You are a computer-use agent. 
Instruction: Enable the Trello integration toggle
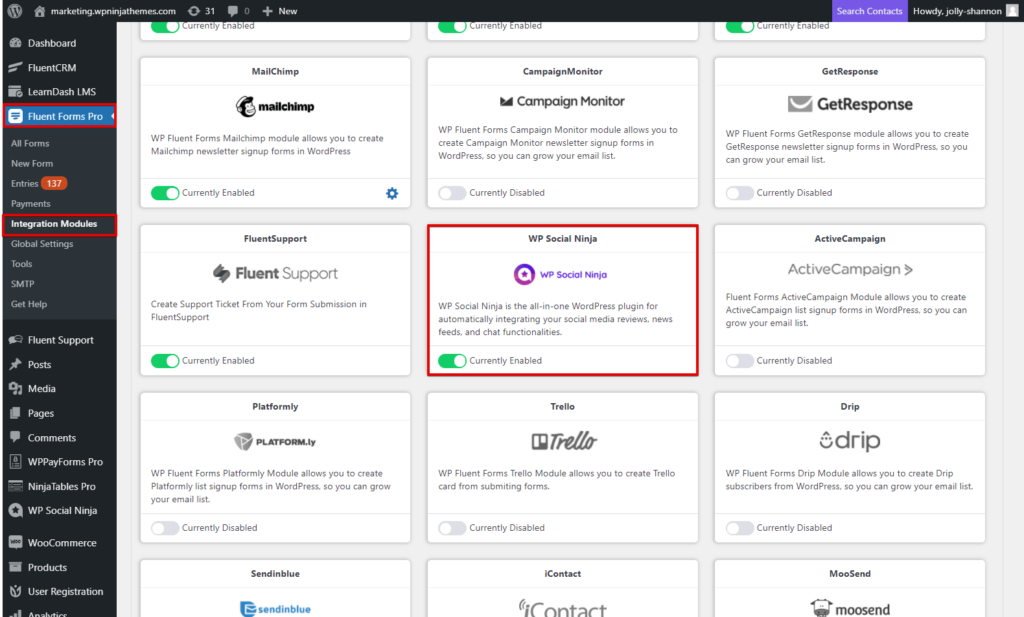pyautogui.click(x=452, y=528)
